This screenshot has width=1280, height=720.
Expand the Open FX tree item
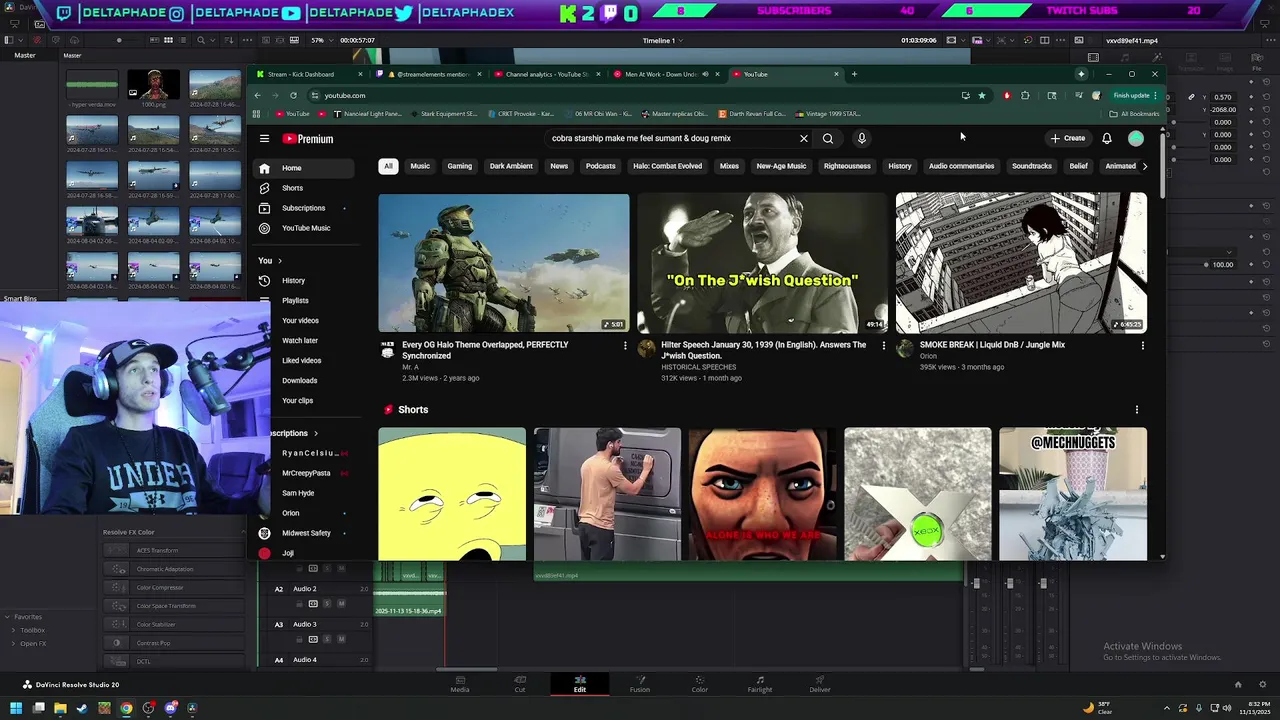click(x=13, y=643)
